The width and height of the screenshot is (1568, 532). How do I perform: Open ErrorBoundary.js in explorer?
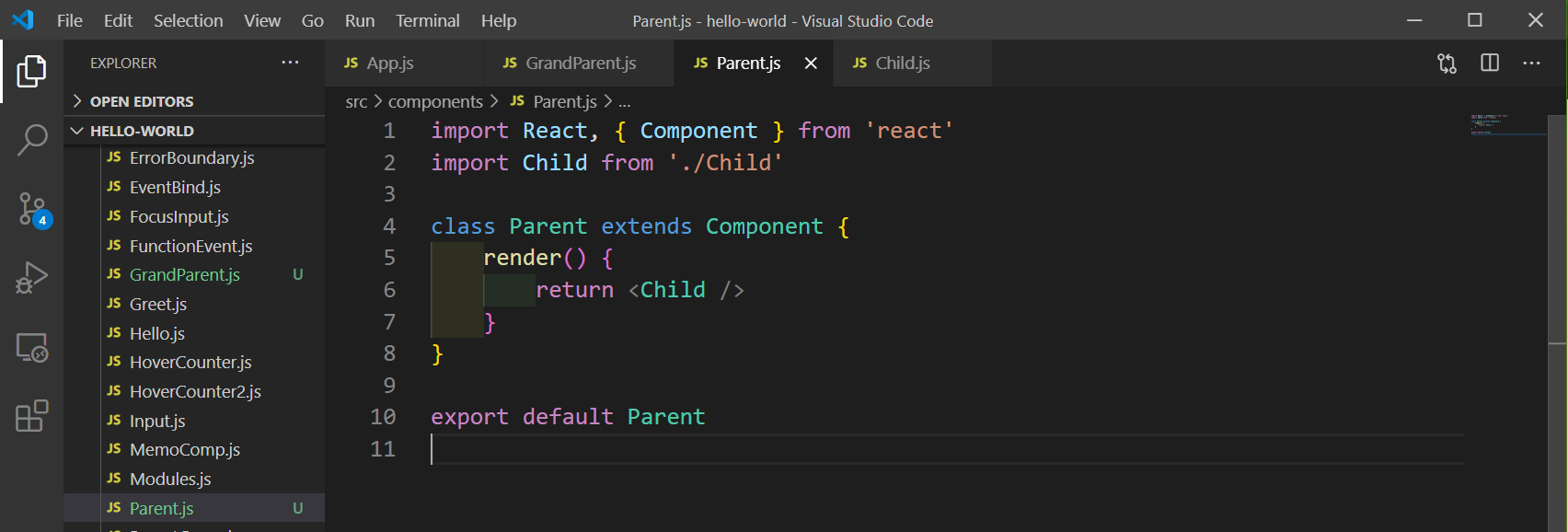tap(194, 157)
